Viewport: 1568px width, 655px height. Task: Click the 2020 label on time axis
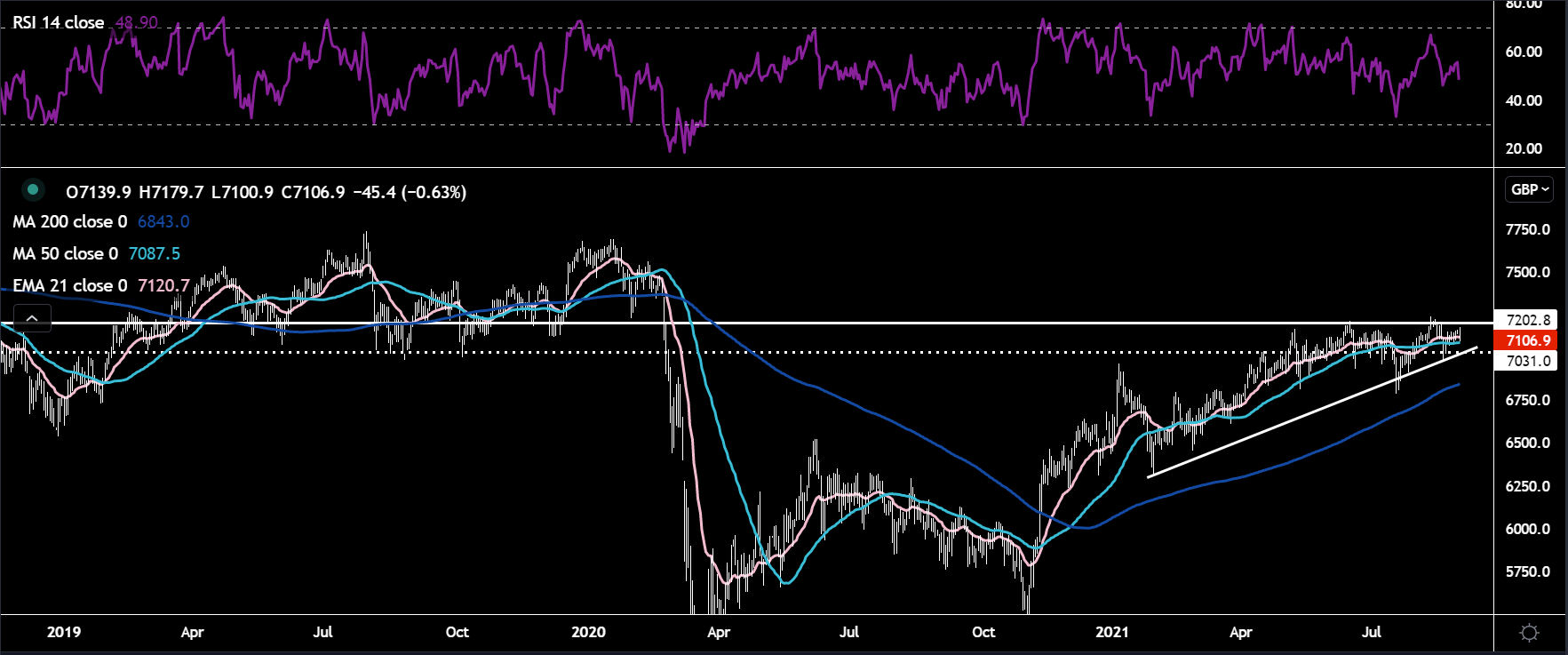[x=588, y=632]
